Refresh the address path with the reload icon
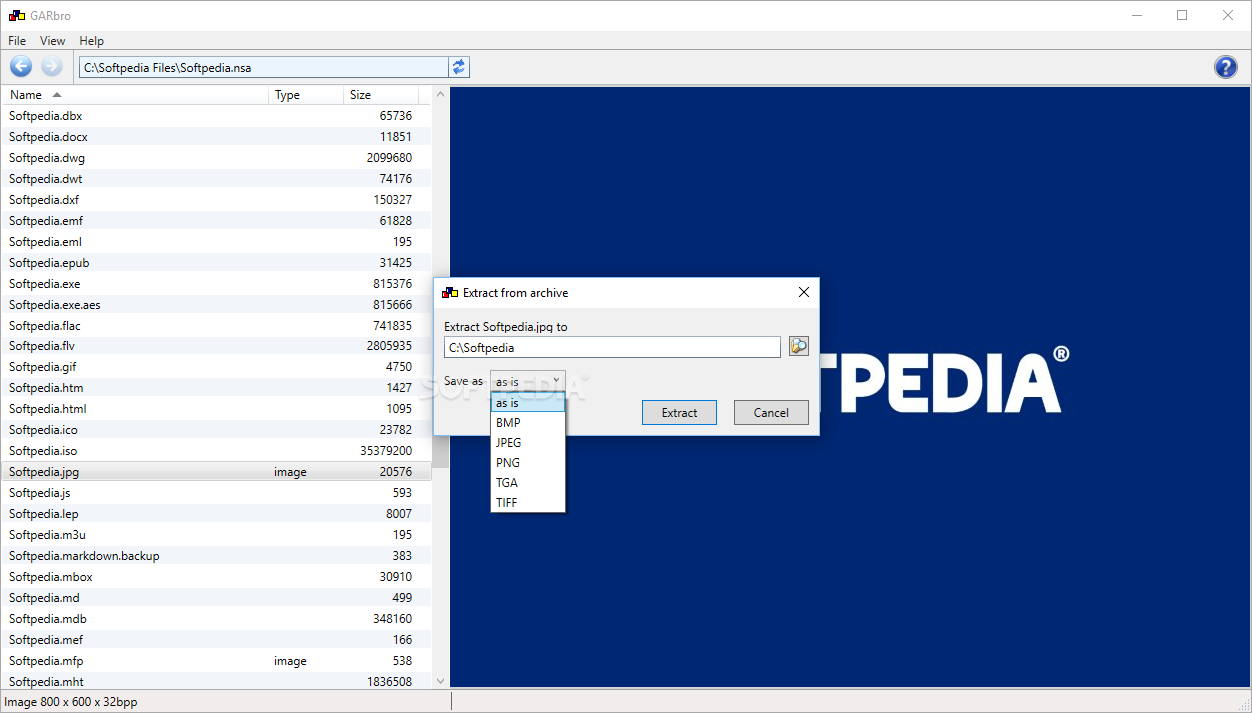The image size is (1252, 713). click(459, 67)
